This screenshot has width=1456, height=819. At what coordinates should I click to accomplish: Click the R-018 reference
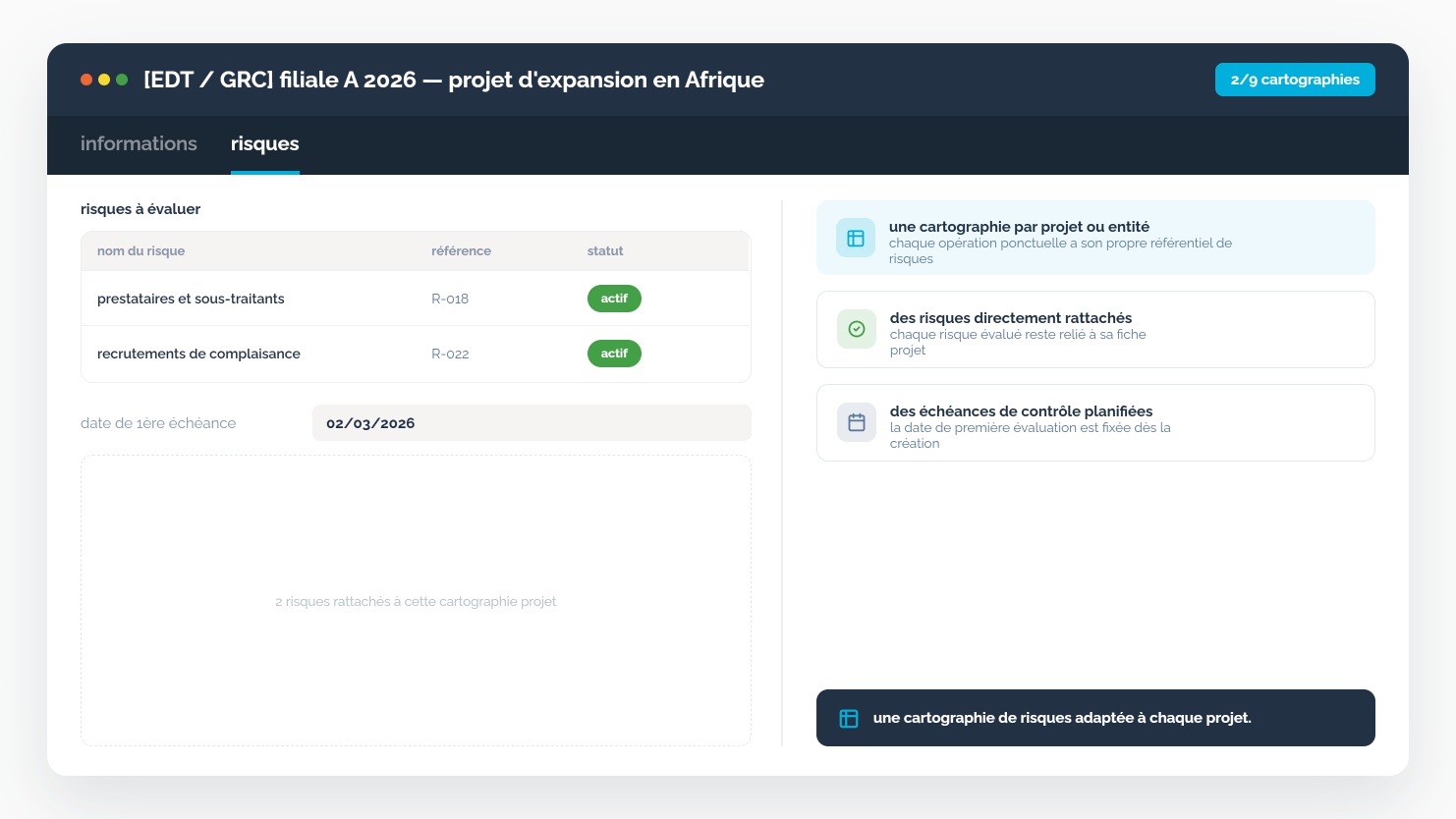click(x=450, y=299)
